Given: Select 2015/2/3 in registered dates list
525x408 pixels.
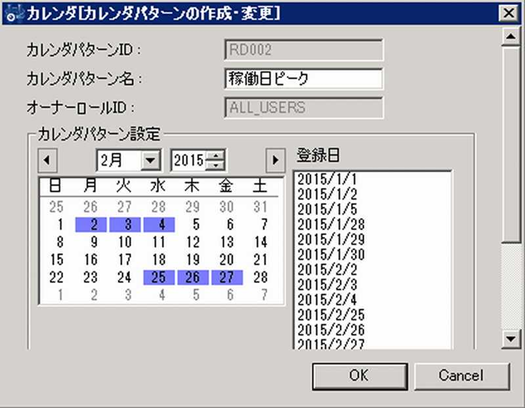Looking at the screenshot, I should coord(327,285).
